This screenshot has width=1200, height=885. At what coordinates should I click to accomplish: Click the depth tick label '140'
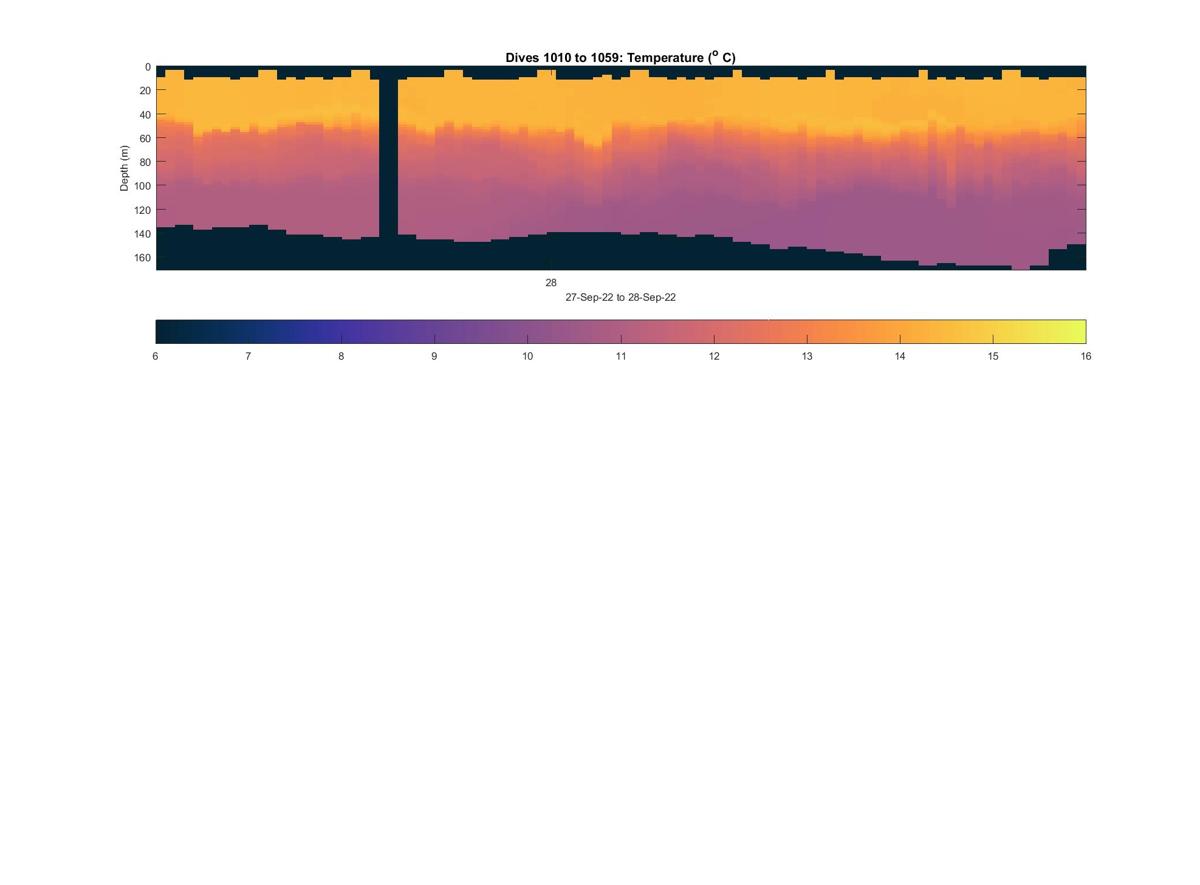coord(142,235)
